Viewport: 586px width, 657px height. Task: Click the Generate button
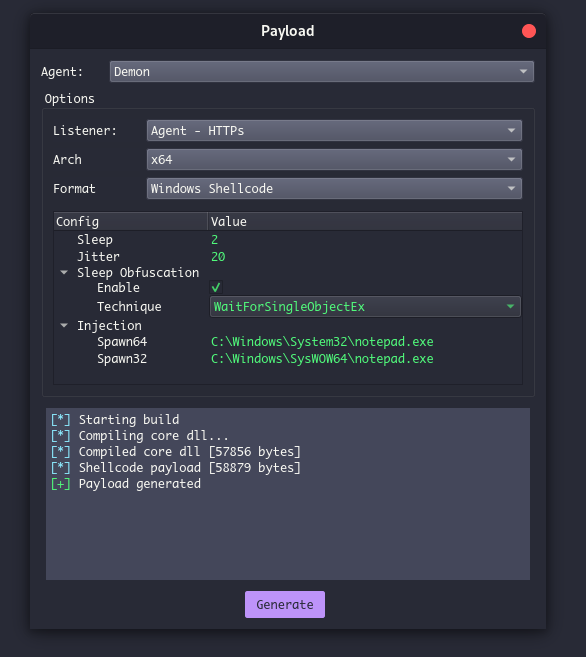coord(285,604)
